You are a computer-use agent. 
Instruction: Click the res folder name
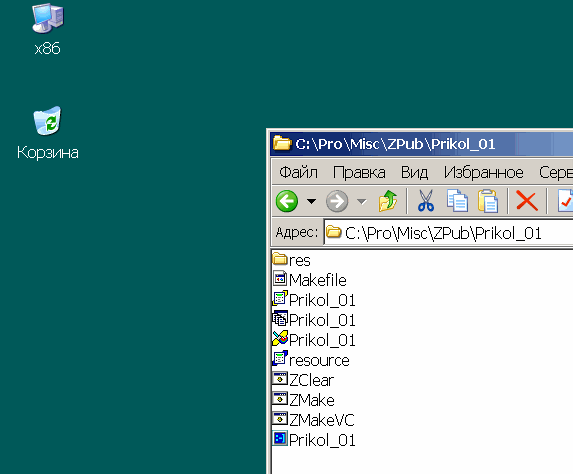coord(300,261)
